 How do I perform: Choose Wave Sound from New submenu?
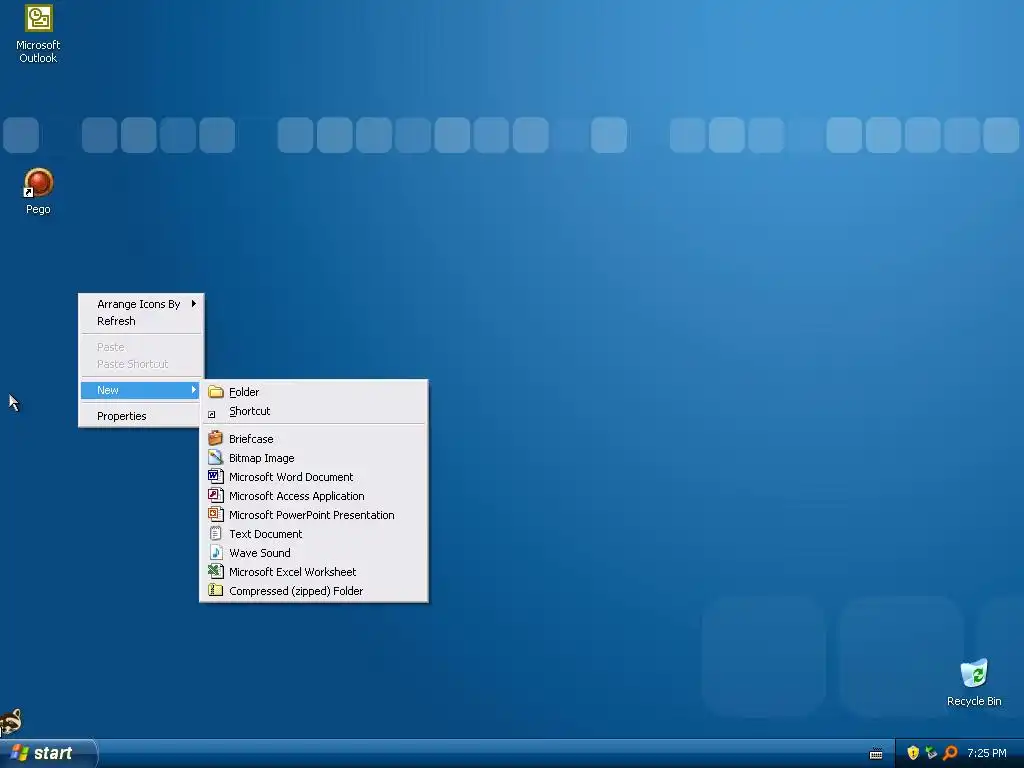(x=313, y=552)
